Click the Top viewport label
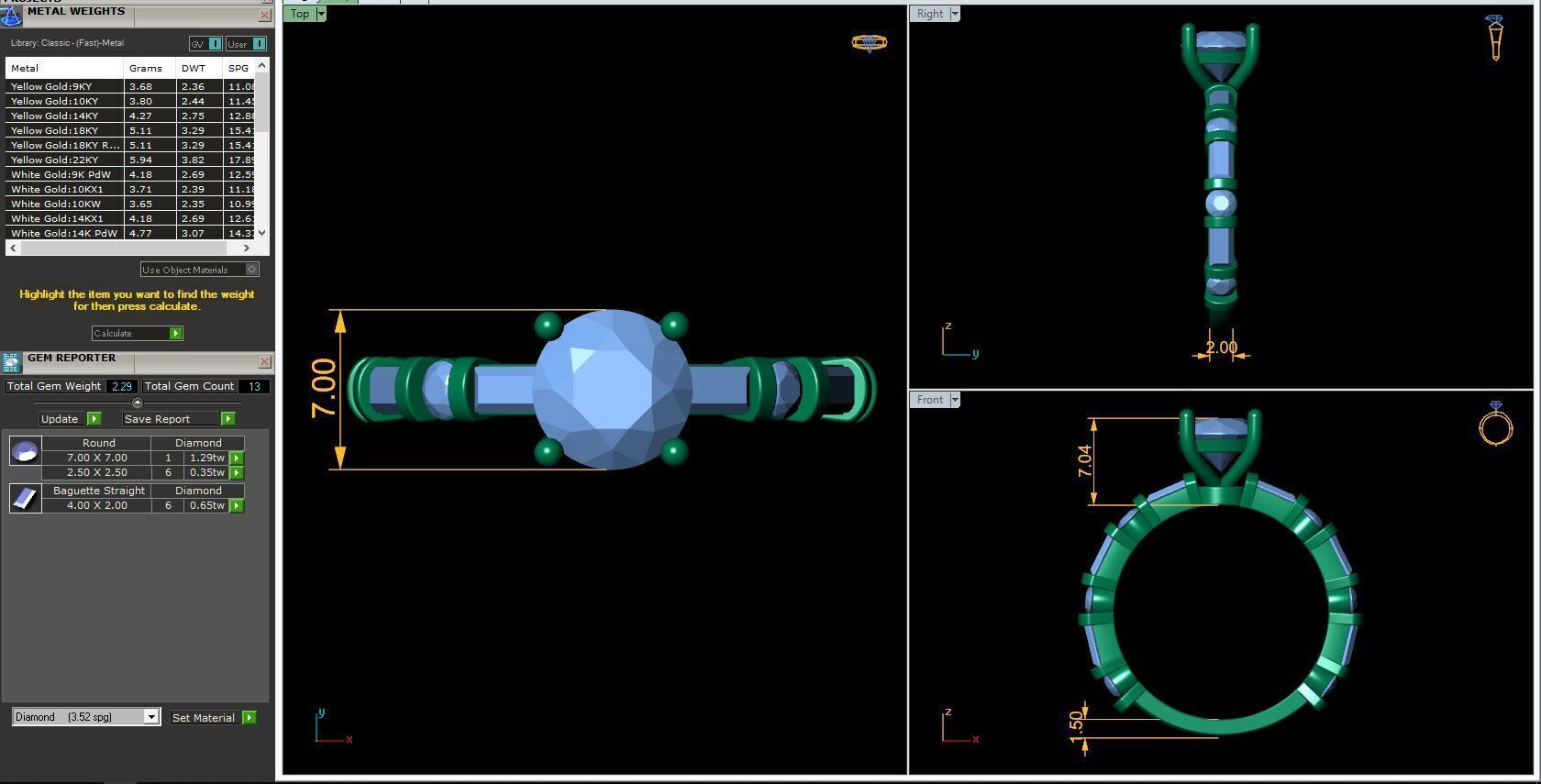Image resolution: width=1541 pixels, height=784 pixels. [300, 14]
